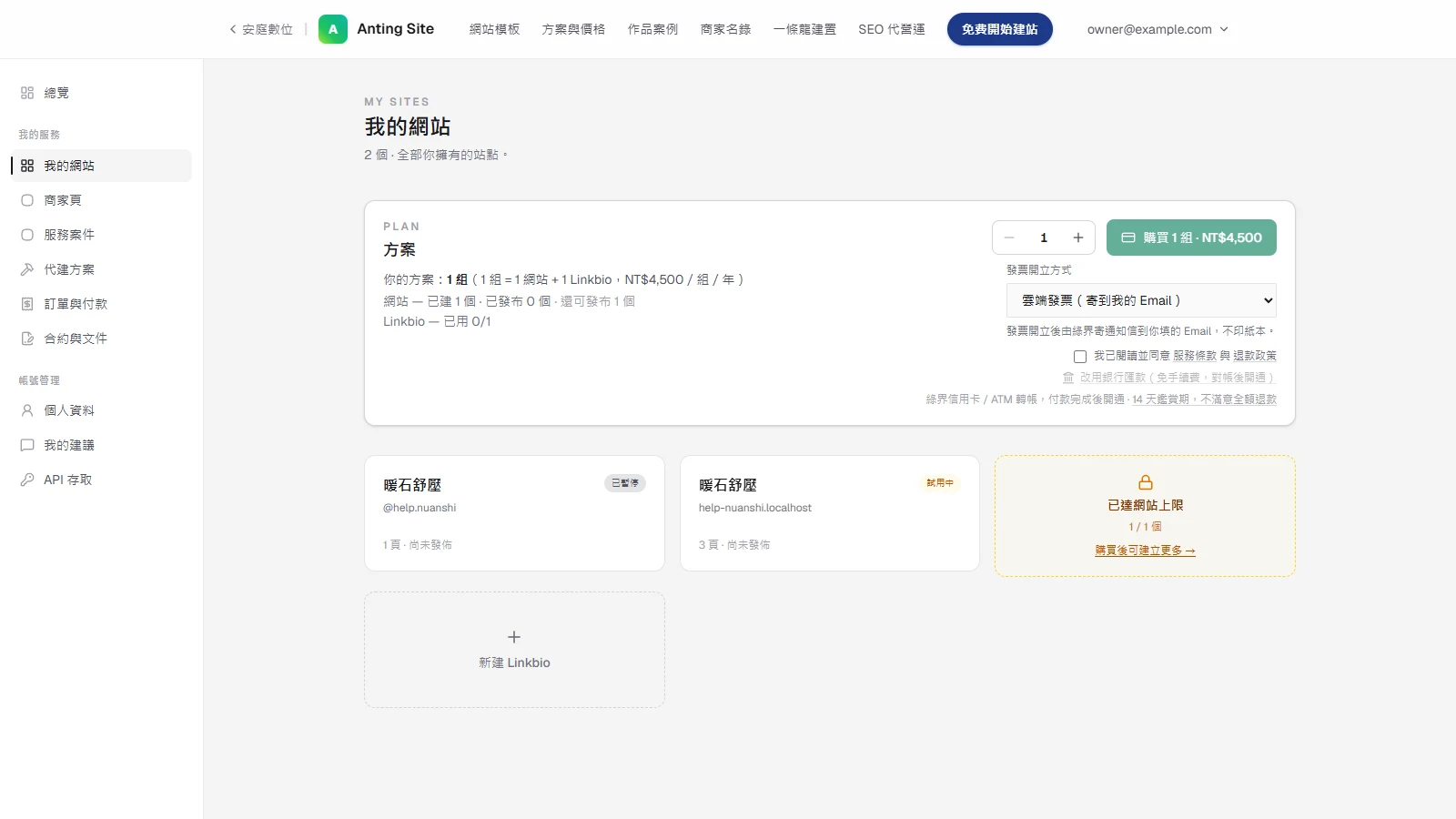Screen dimensions: 1456x819
Task: Select 個人資料 in the sidebar
Action: pos(101,410)
